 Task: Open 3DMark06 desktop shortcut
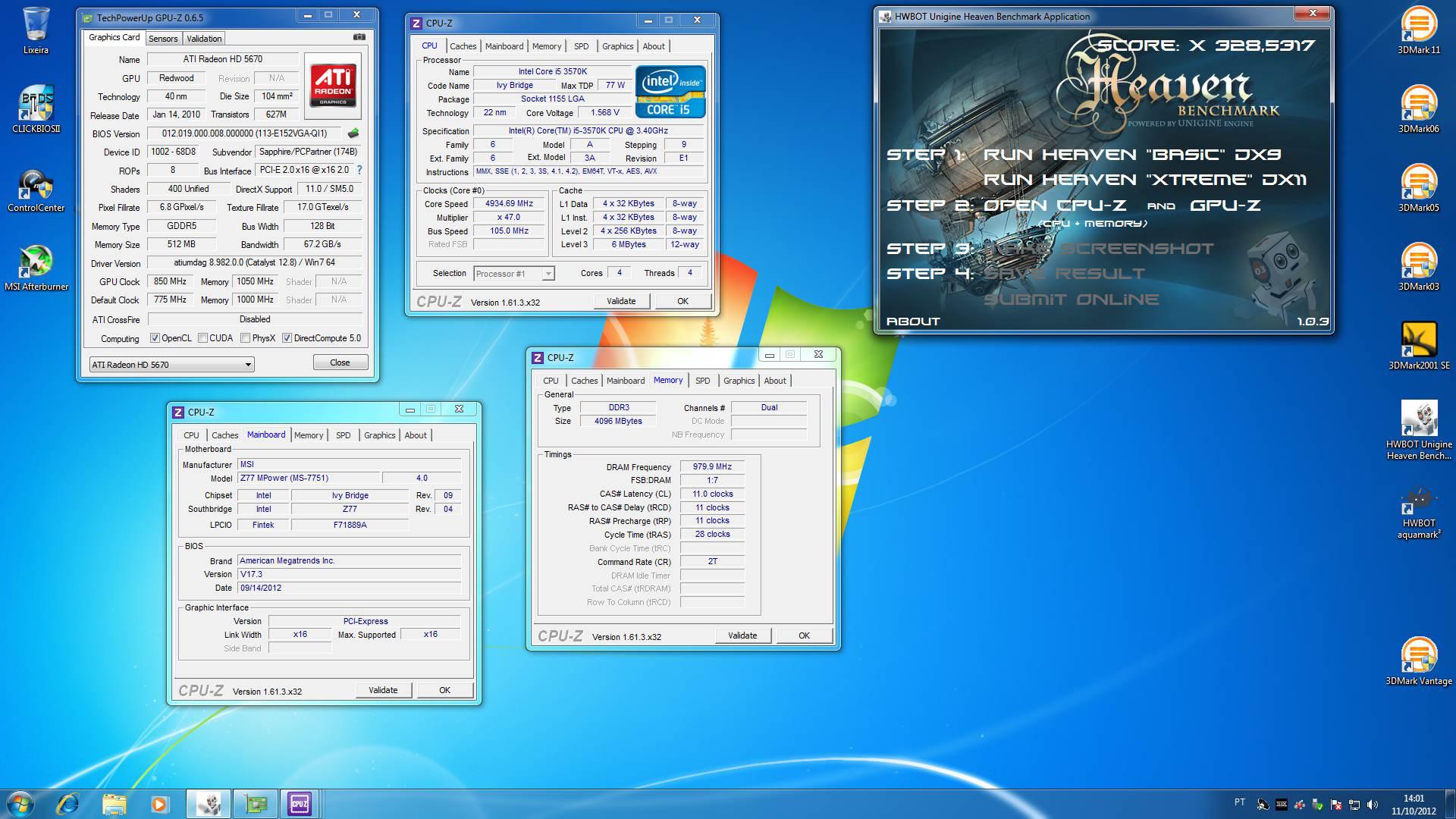[1418, 108]
